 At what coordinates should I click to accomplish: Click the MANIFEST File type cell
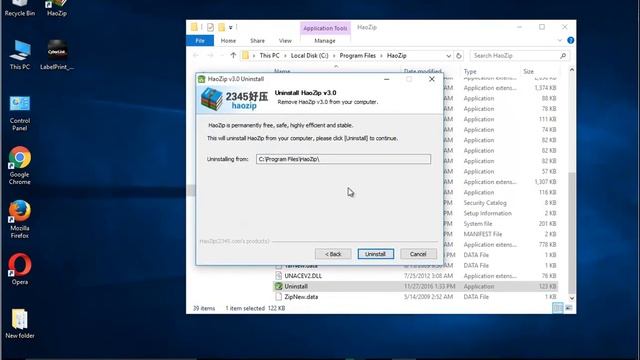pyautogui.click(x=483, y=234)
